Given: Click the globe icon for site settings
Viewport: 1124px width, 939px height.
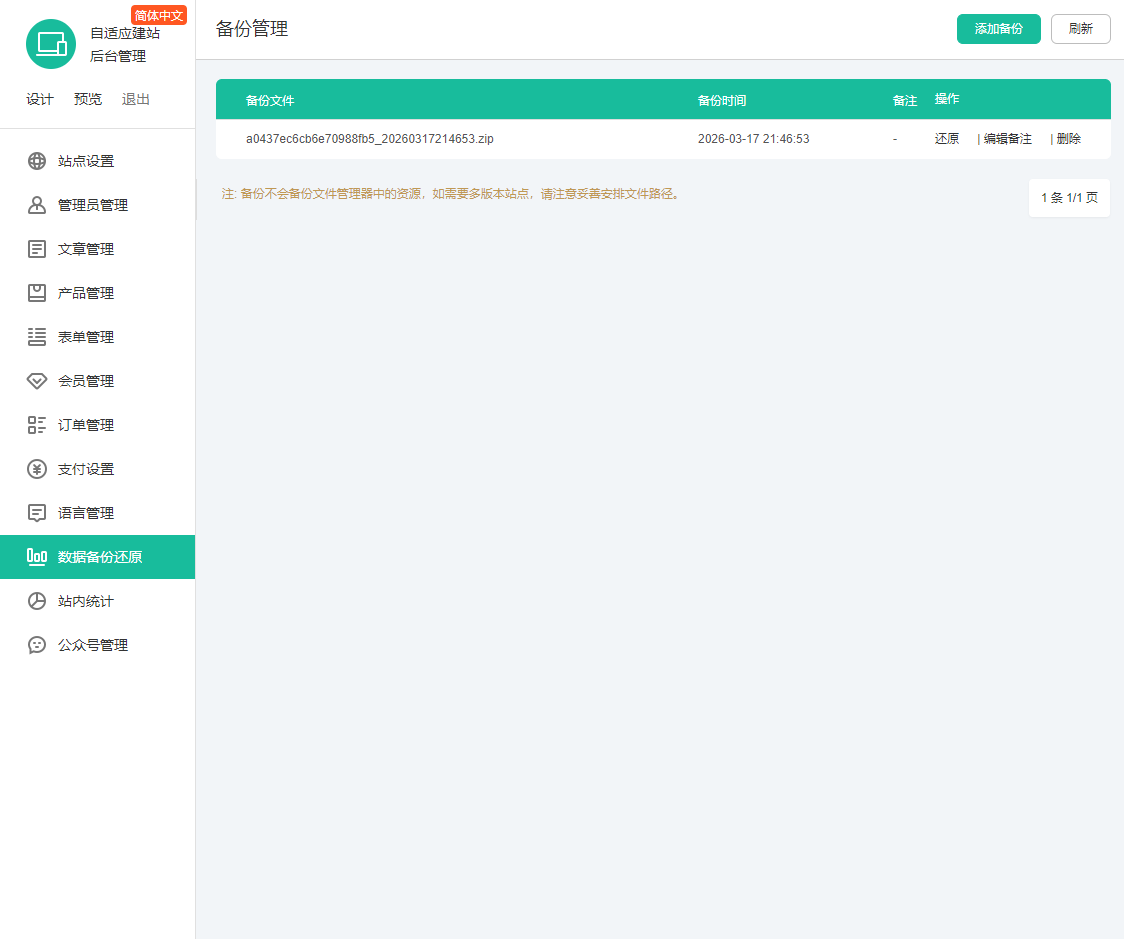Looking at the screenshot, I should [x=37, y=161].
